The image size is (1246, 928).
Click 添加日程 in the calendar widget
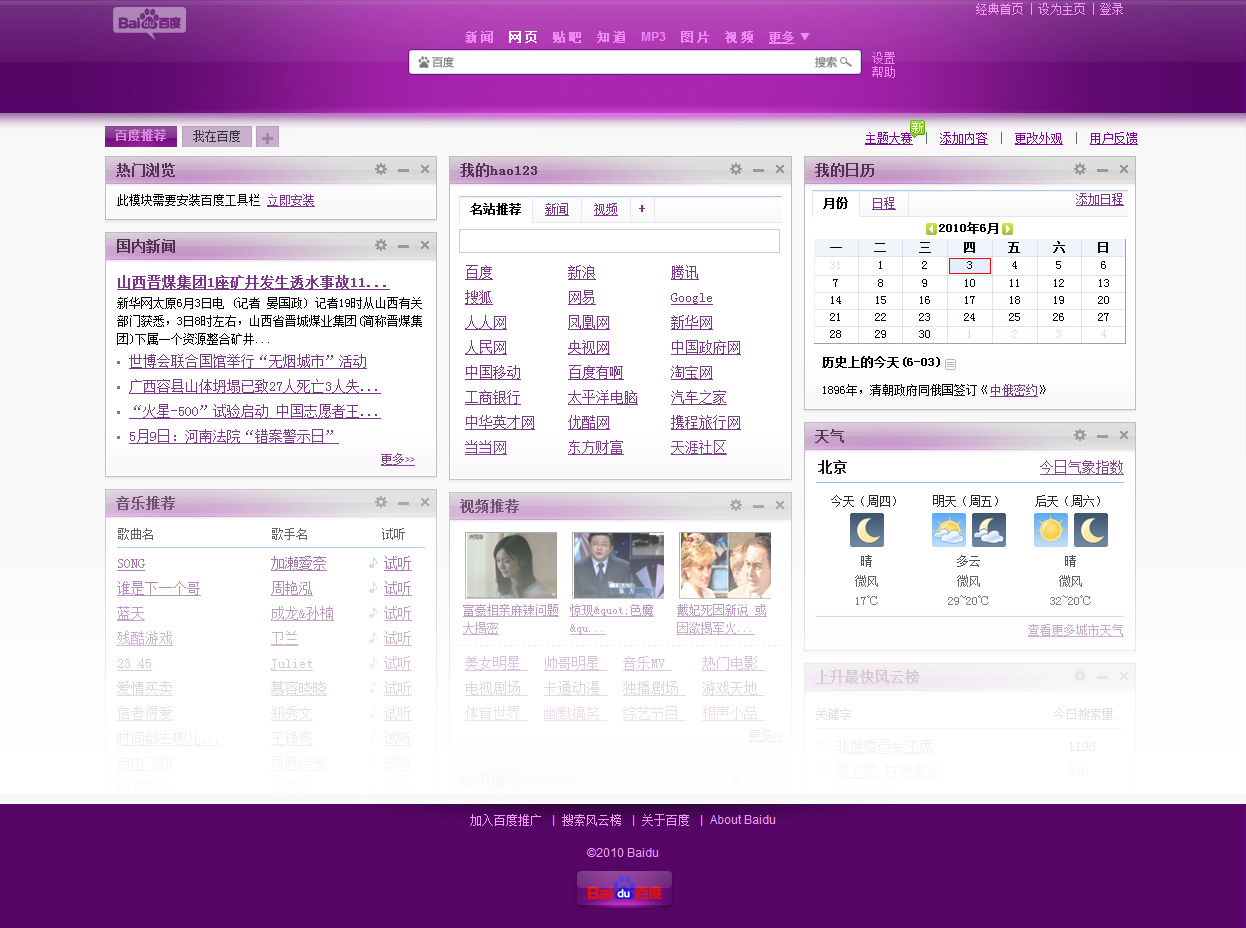(1099, 199)
